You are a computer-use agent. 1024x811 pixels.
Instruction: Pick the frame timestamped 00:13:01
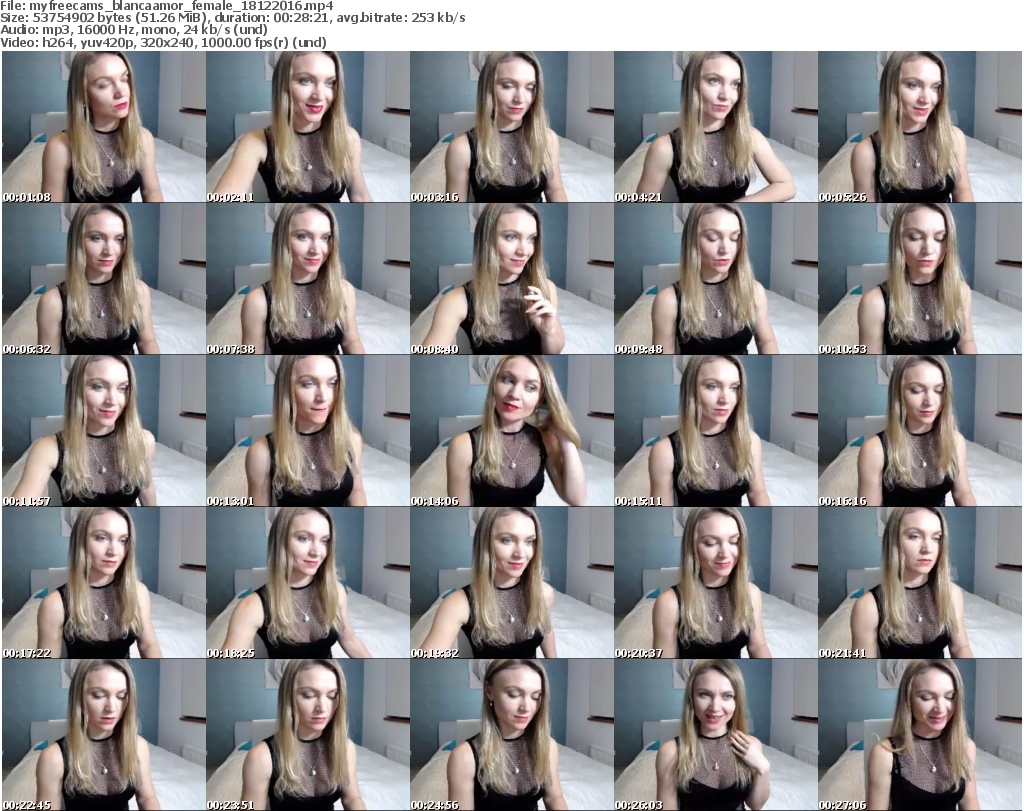pos(308,431)
